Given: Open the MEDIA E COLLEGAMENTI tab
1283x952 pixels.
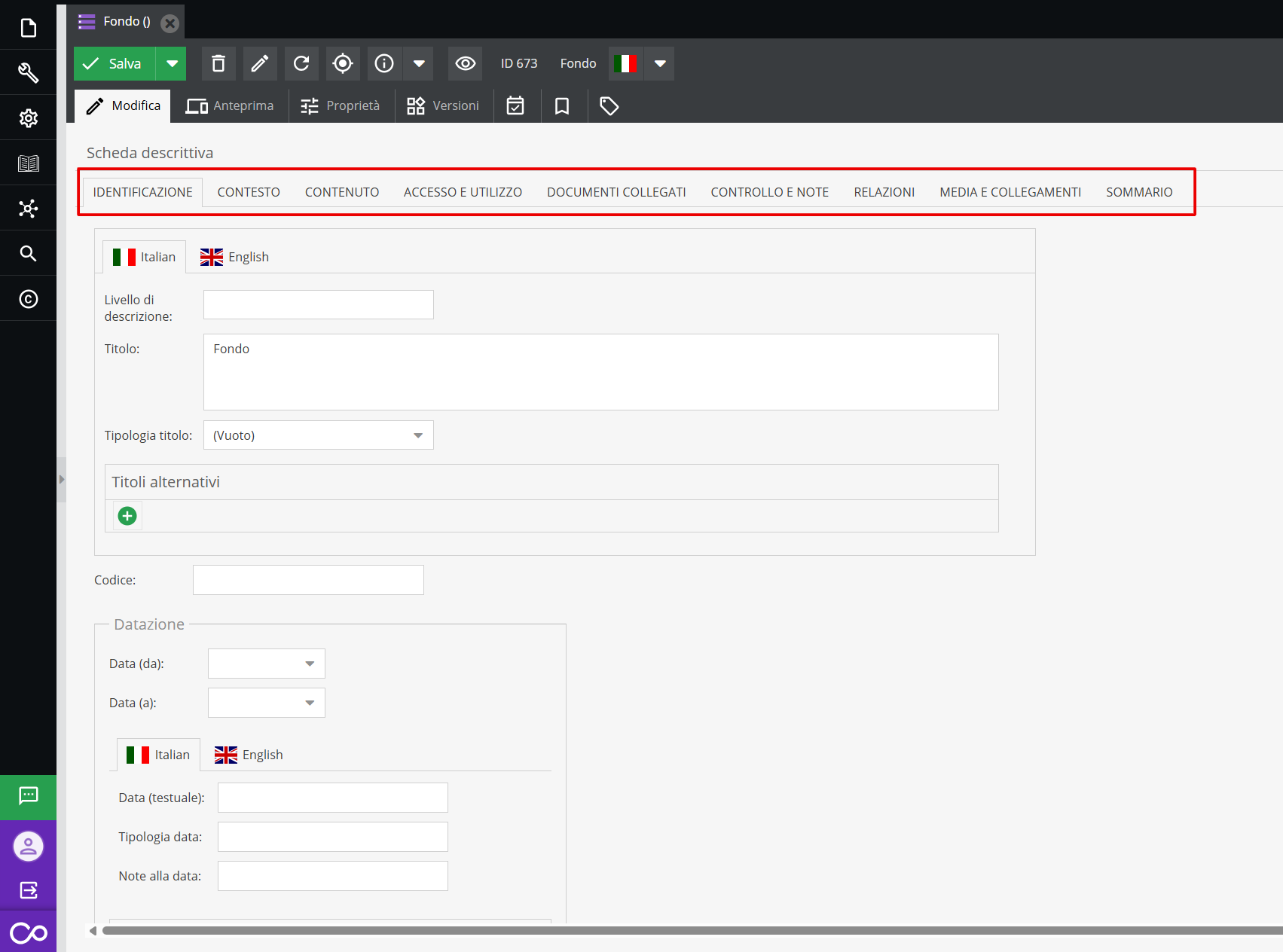Looking at the screenshot, I should pos(1010,192).
